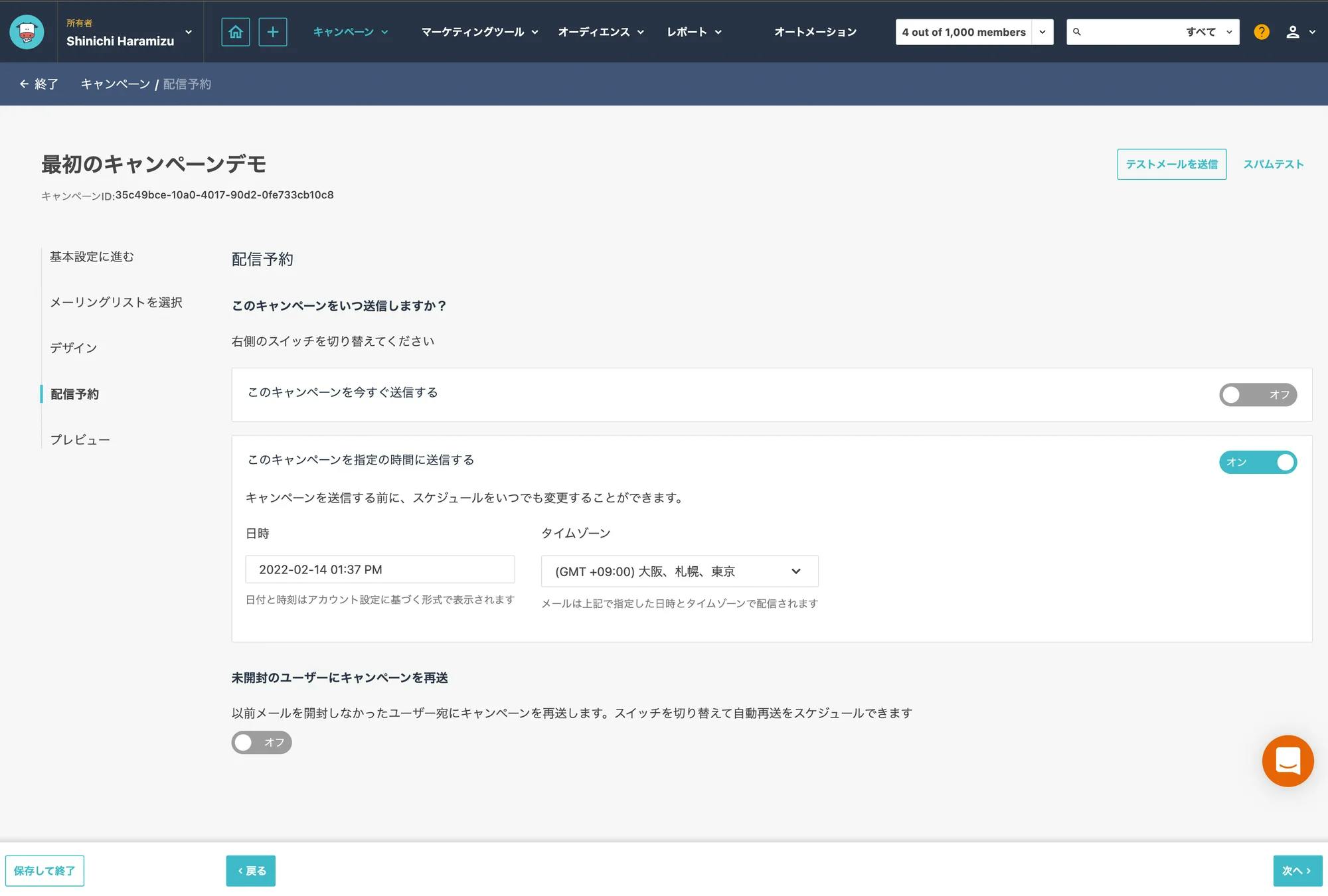The width and height of the screenshot is (1328, 896).
Task: Click the キャンペーン breadcrumb link
Action: (x=116, y=84)
